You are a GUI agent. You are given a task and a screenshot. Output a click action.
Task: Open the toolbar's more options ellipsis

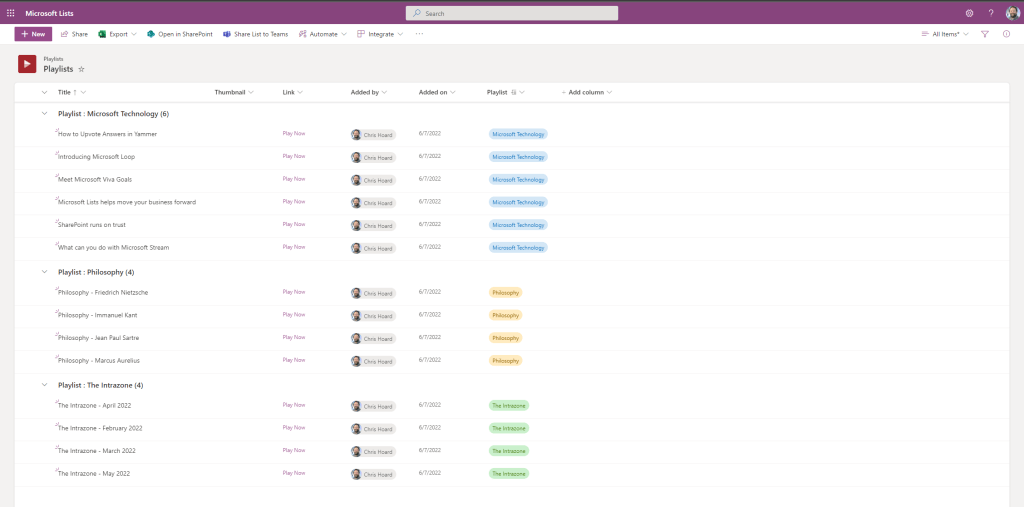419,34
